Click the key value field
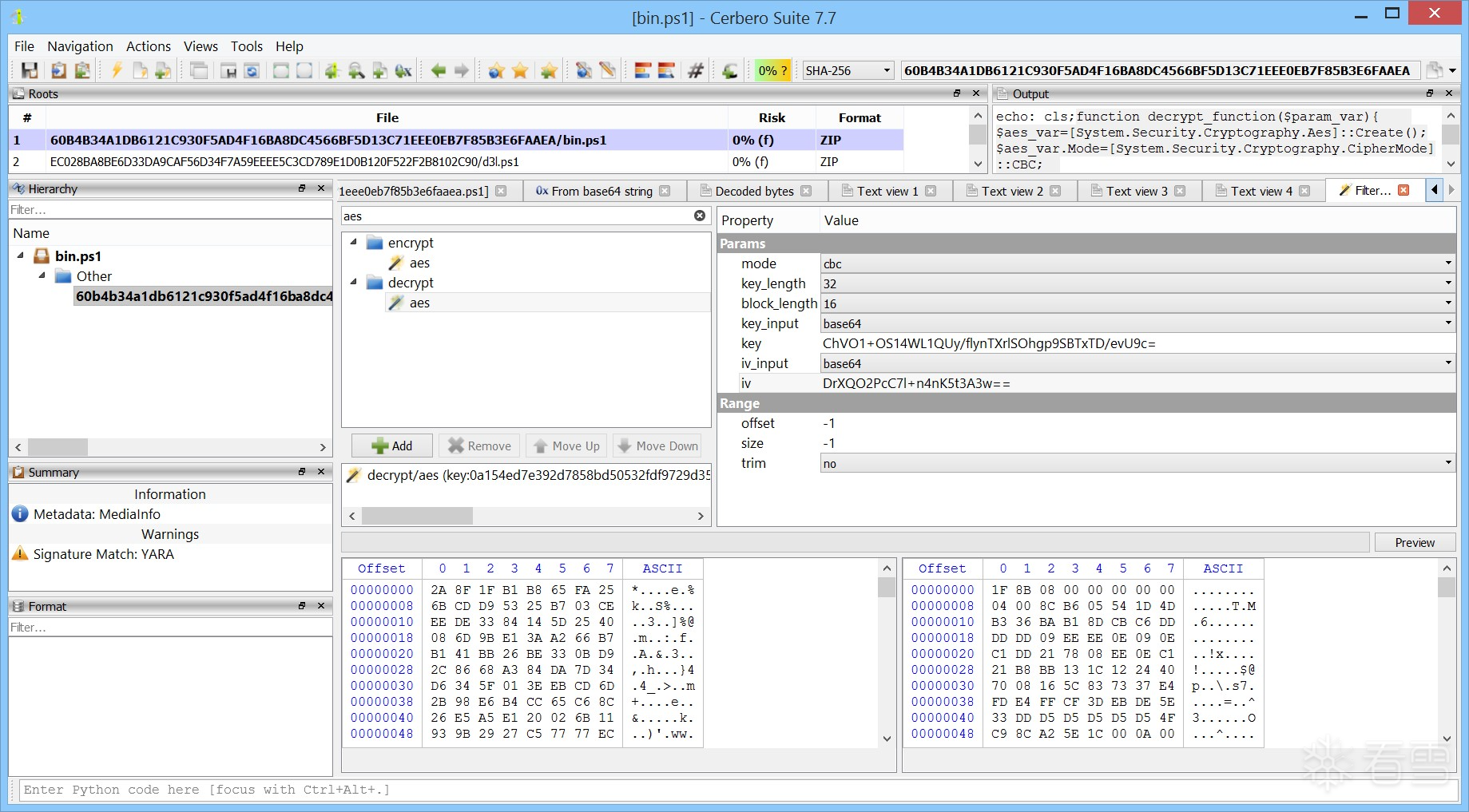 [x=1137, y=343]
